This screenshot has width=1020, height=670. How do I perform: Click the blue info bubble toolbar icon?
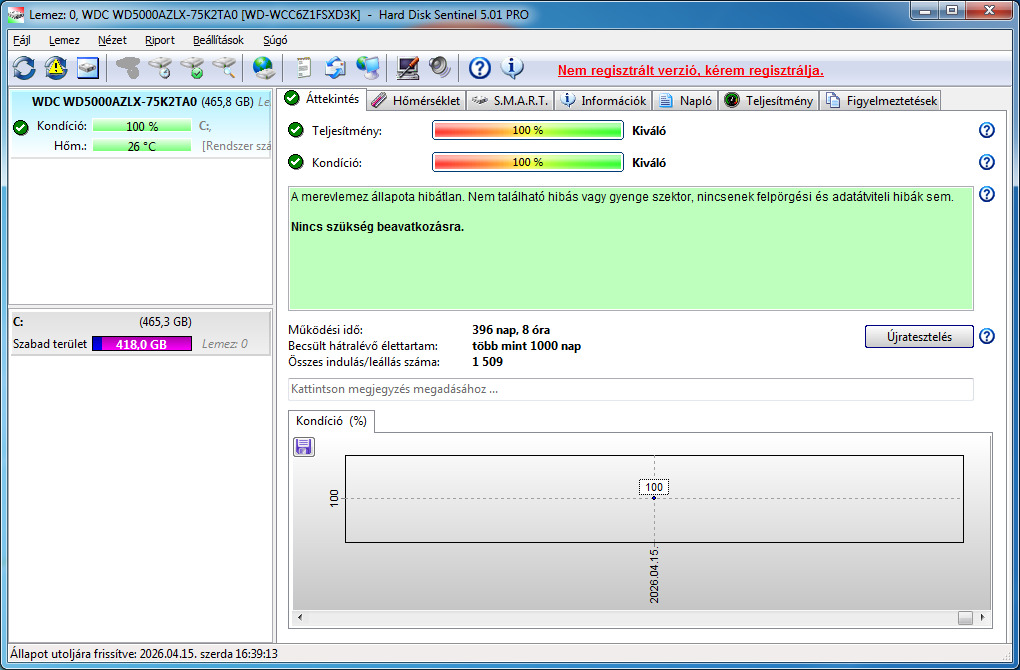pos(512,68)
